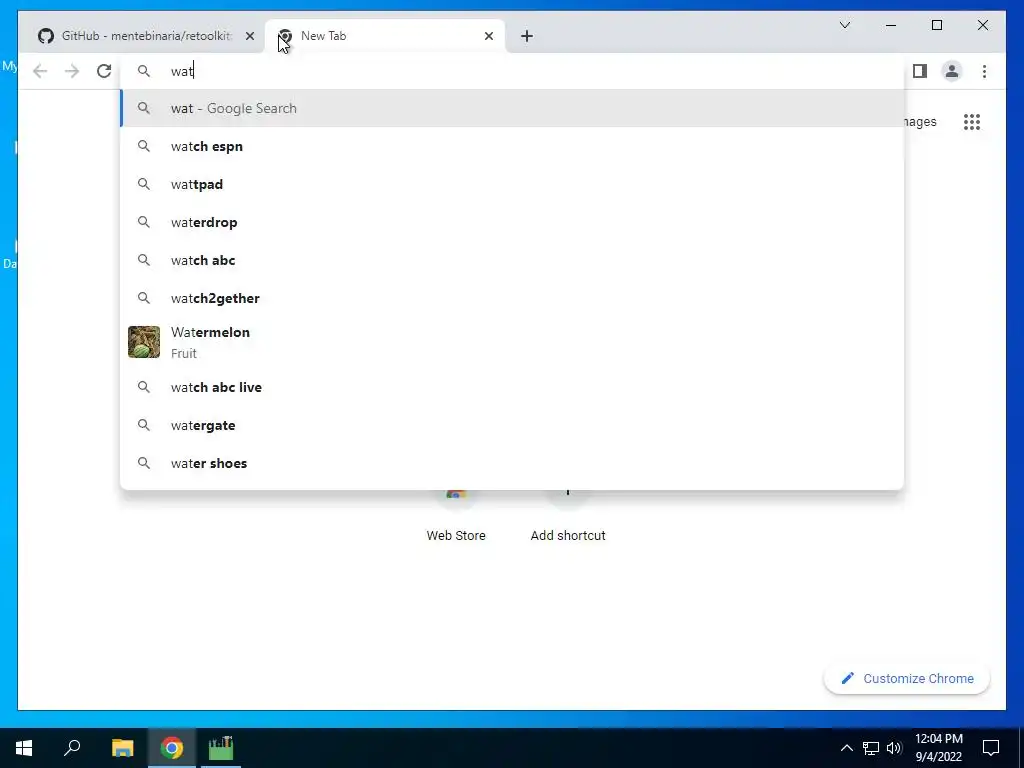Open the Chrome three-dot menu
This screenshot has height=768, width=1024.
(x=984, y=71)
